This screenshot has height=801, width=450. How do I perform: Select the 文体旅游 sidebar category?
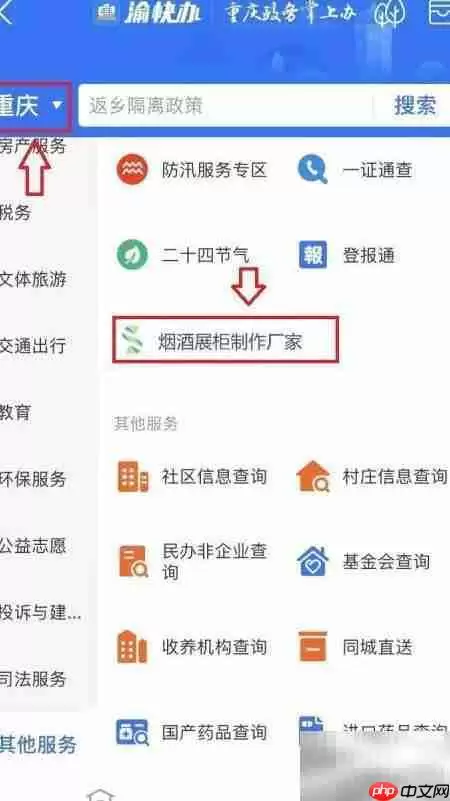(33, 279)
